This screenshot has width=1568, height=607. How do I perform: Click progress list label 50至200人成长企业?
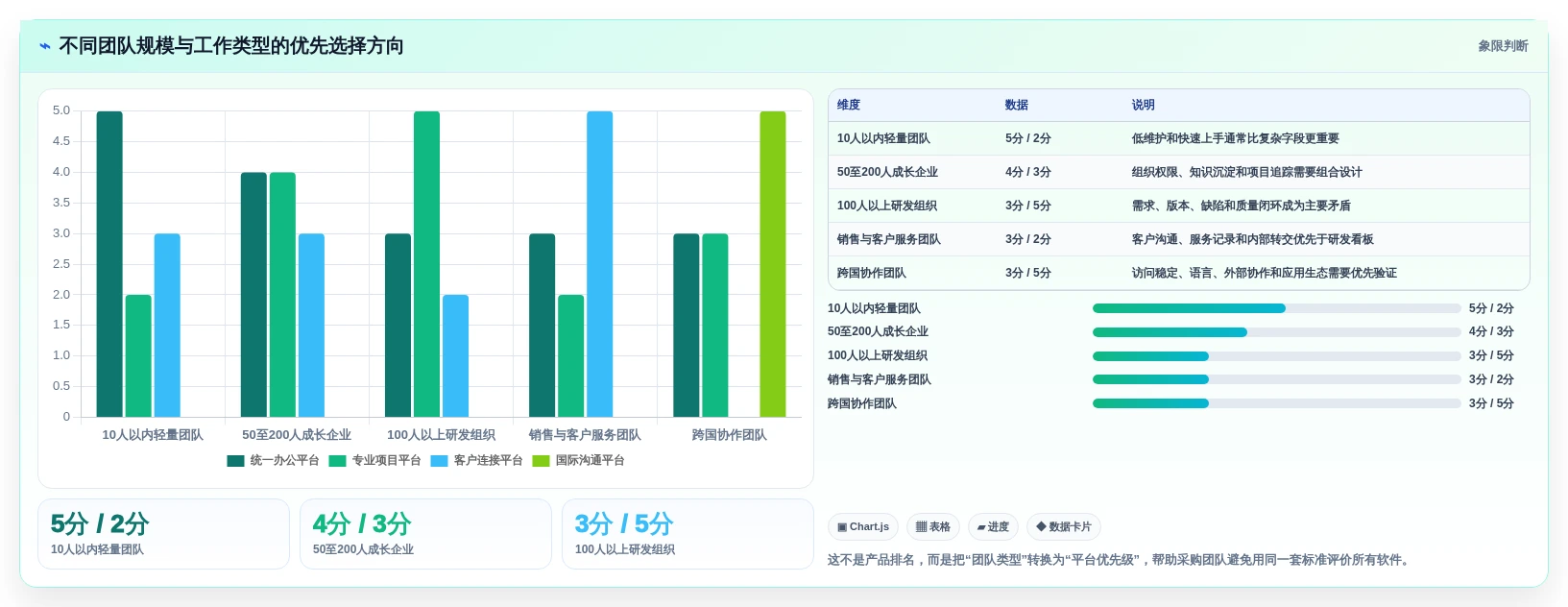coord(878,332)
